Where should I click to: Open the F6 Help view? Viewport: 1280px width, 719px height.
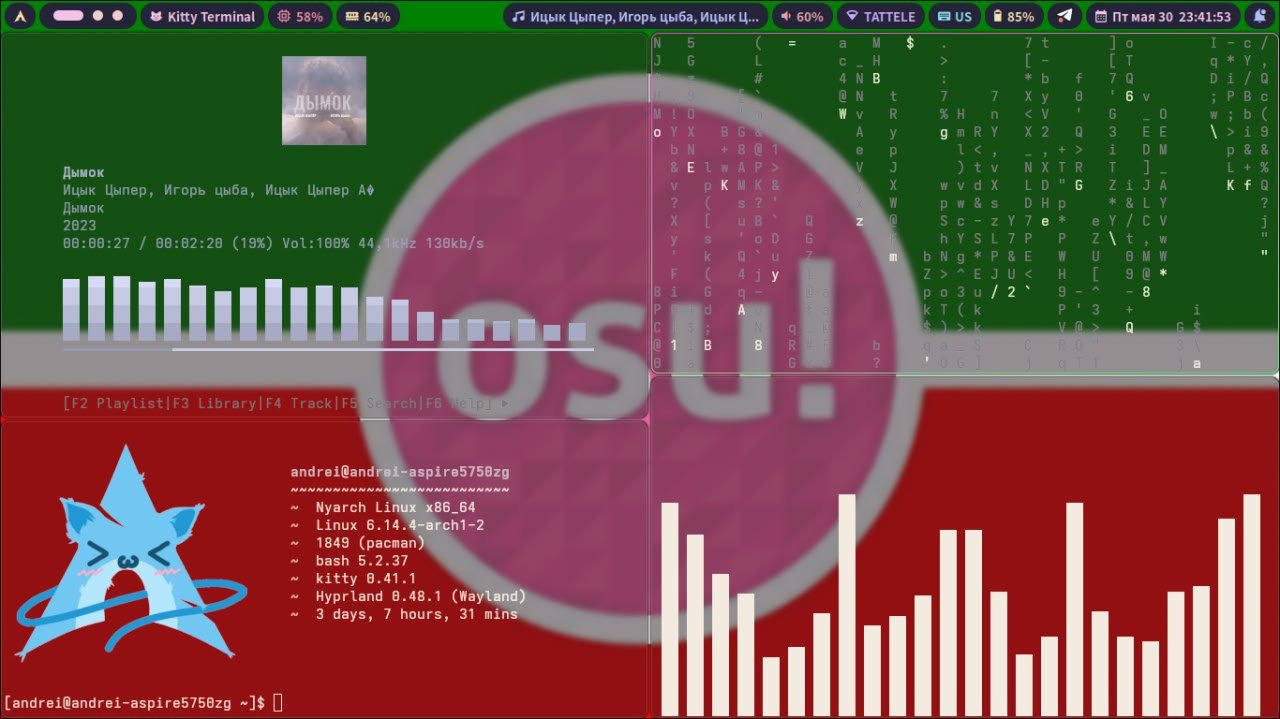[457, 403]
